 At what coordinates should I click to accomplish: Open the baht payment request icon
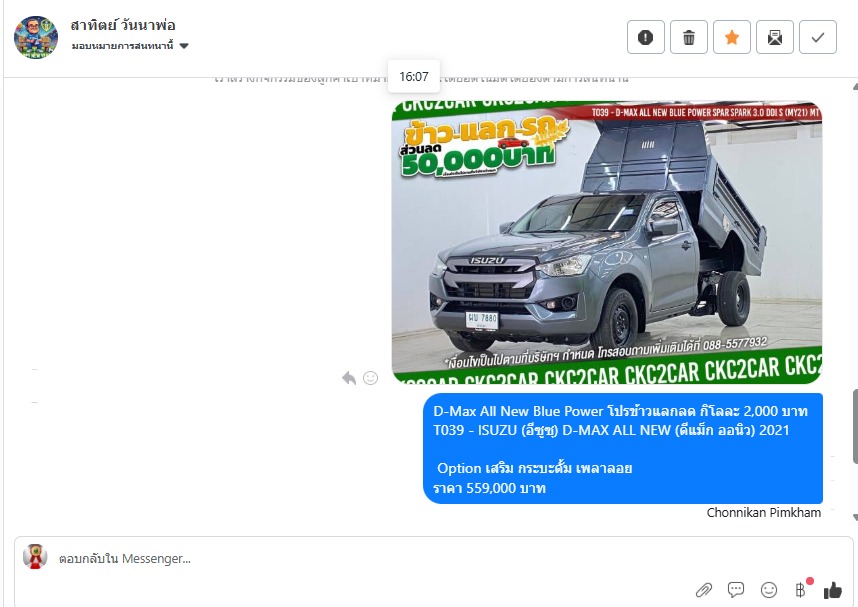tap(801, 589)
